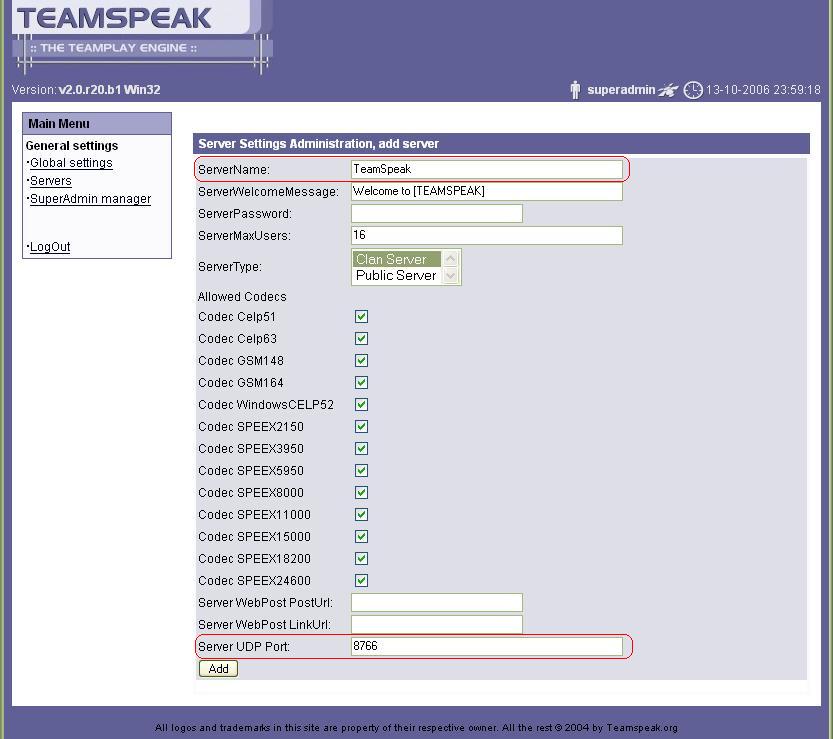Click the version text v2.0.r20.b1 Win32
833x739 pixels.
[109, 90]
